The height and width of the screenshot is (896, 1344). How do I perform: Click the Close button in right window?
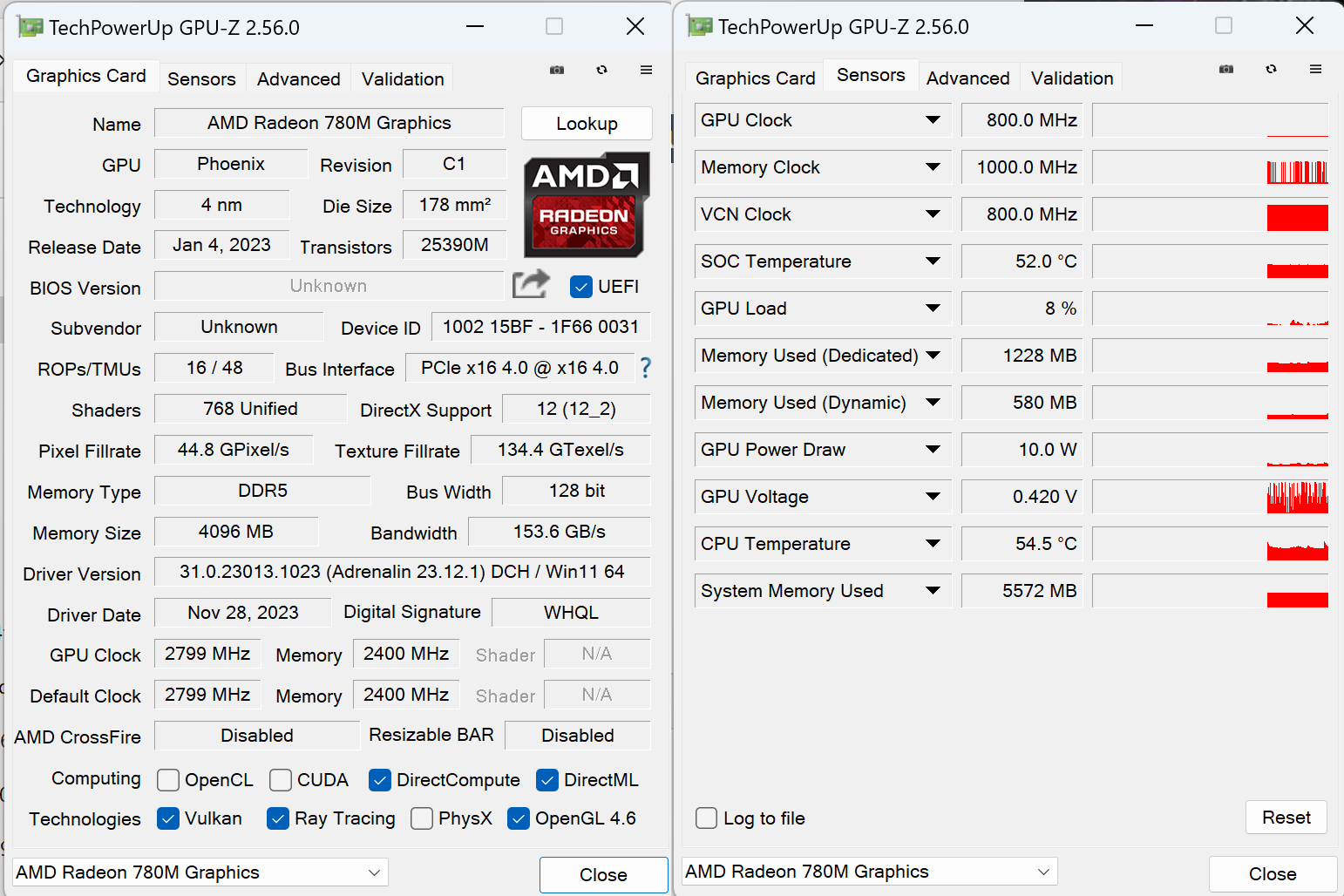click(x=1273, y=874)
